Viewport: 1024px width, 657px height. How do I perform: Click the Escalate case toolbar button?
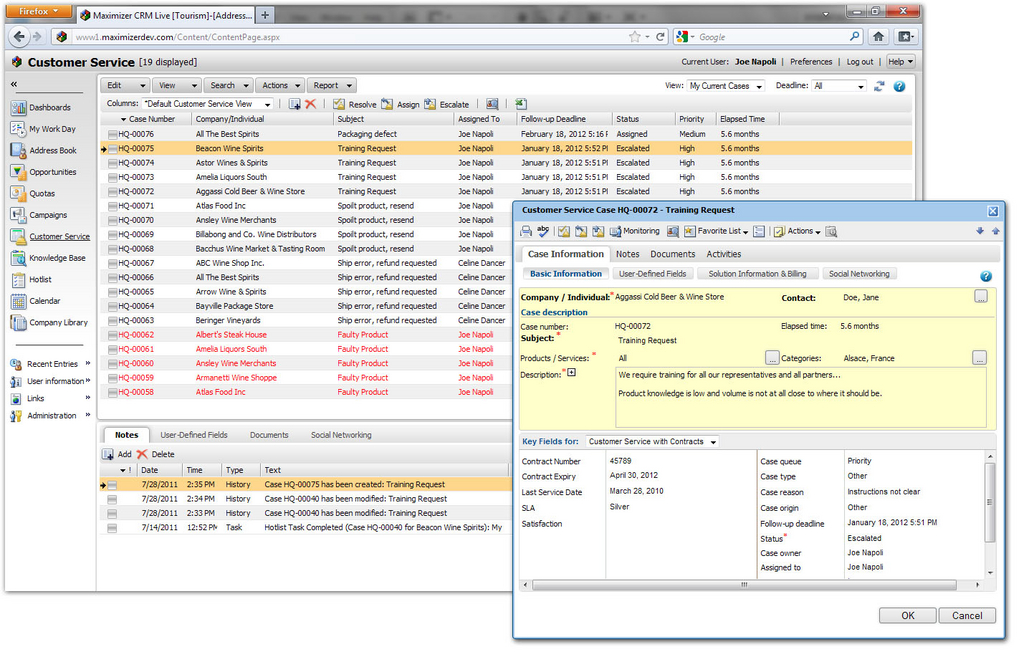tap(447, 104)
